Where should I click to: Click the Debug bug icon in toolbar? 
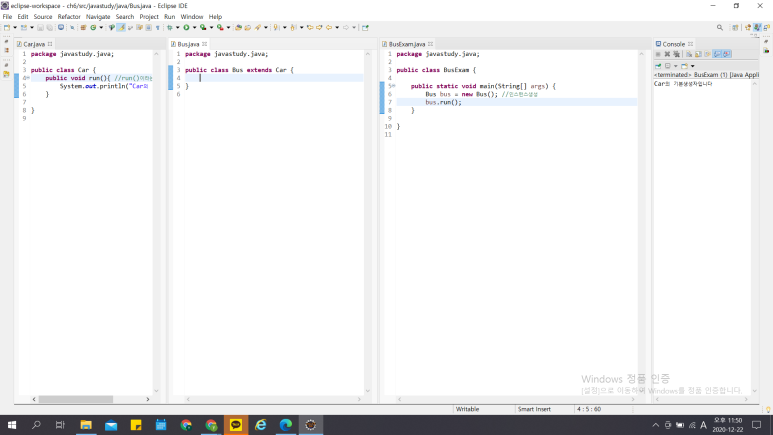coord(170,28)
